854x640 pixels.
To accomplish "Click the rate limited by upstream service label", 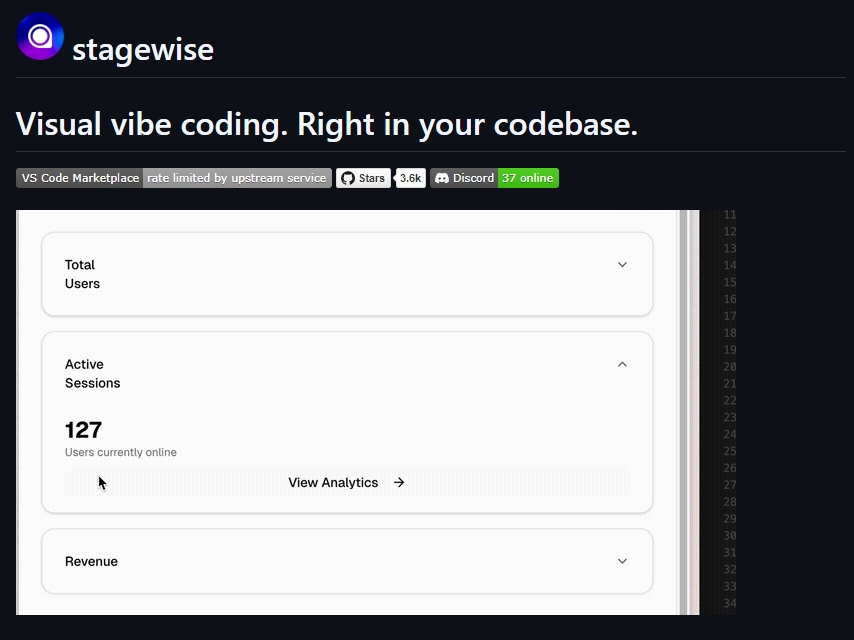I will click(x=237, y=178).
